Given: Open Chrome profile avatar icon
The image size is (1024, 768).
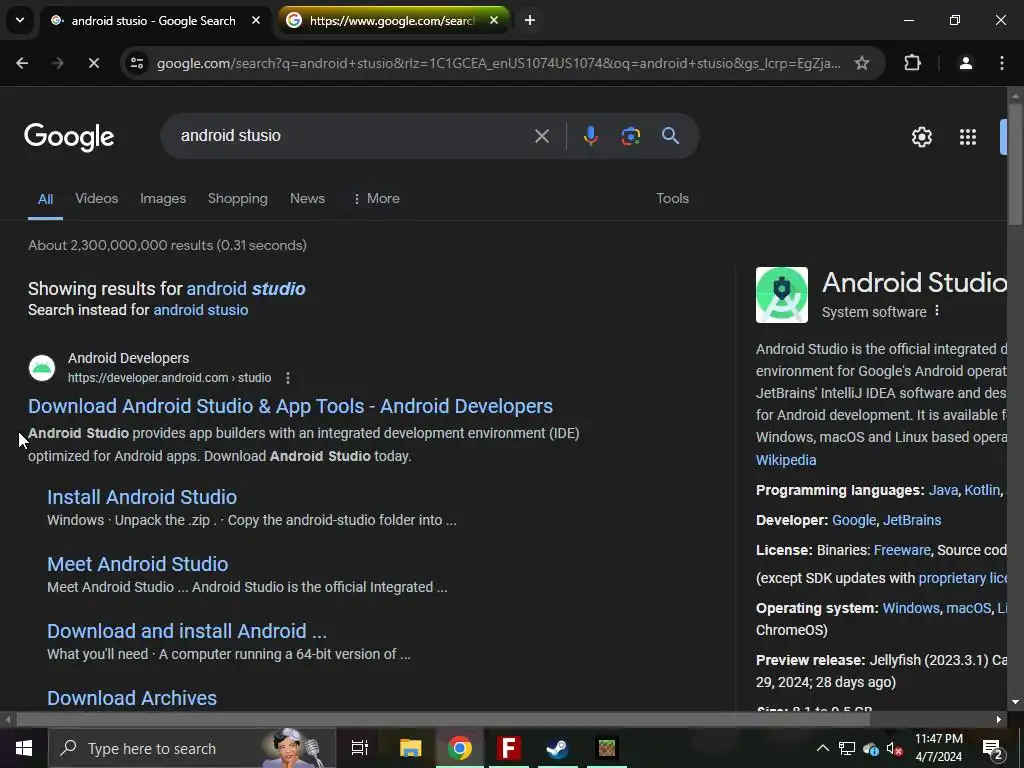Looking at the screenshot, I should click(x=965, y=63).
